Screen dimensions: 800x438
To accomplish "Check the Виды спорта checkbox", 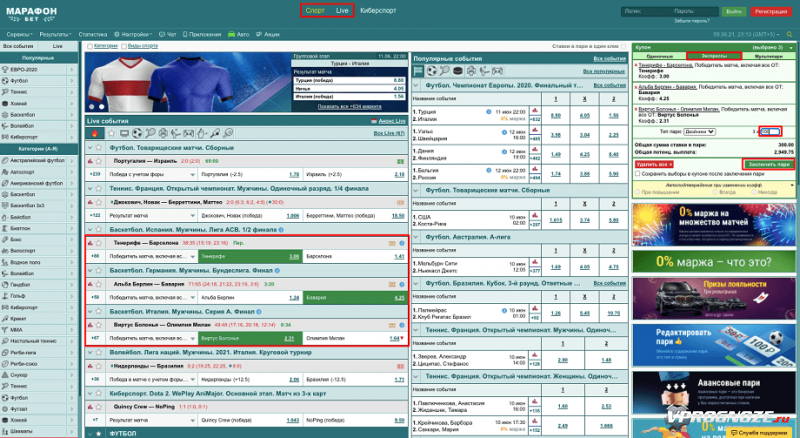I will pyautogui.click(x=124, y=46).
